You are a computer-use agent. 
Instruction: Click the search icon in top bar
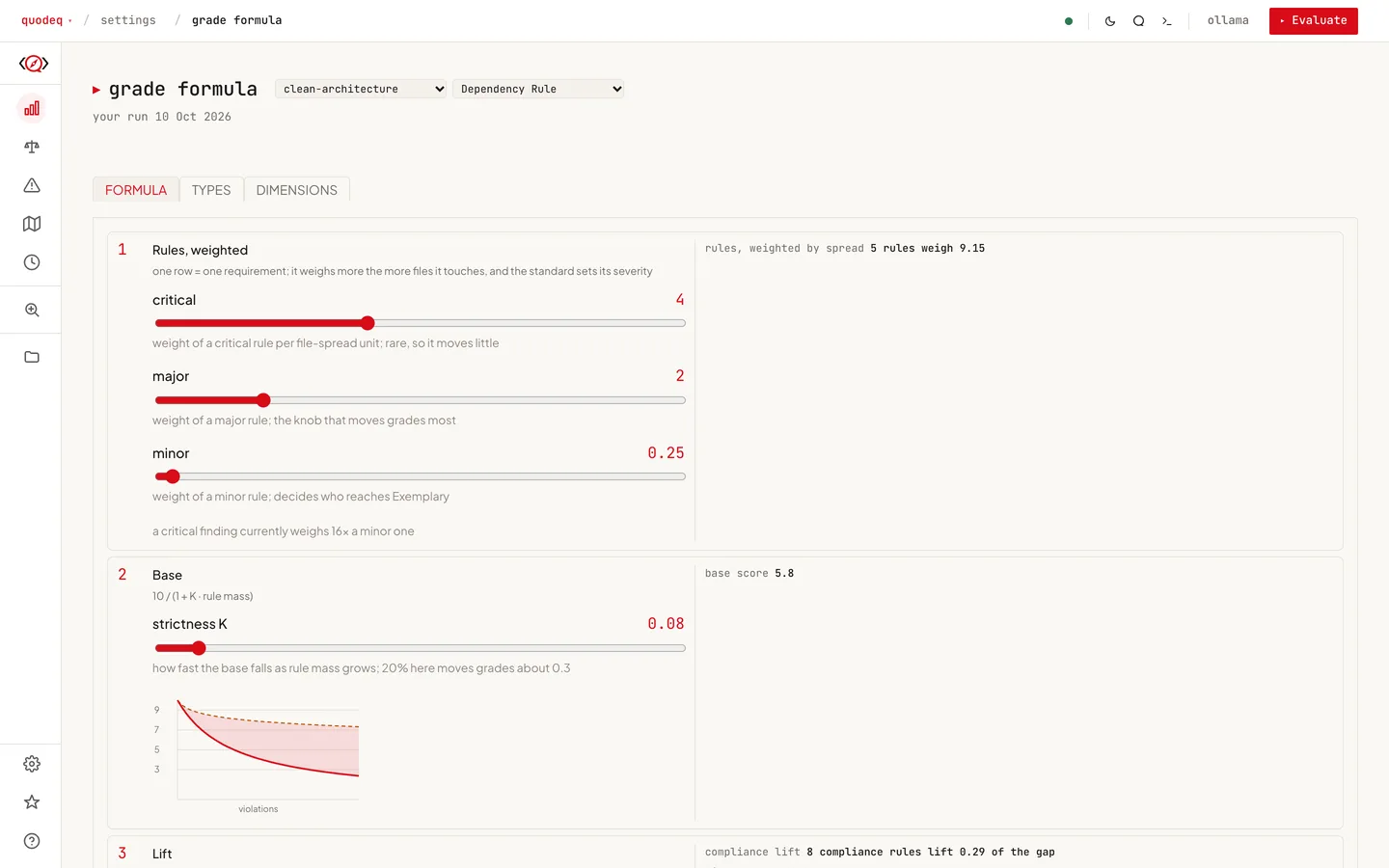coord(1138,21)
